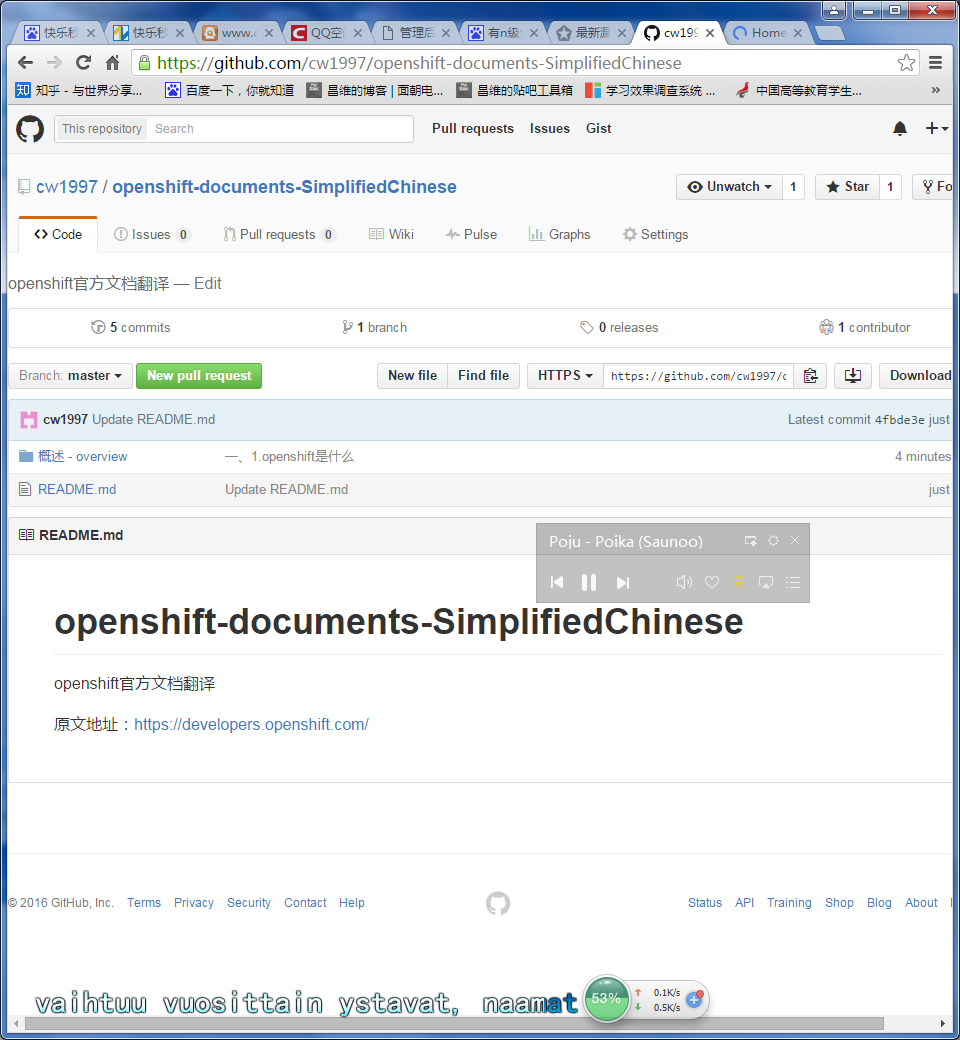Image resolution: width=960 pixels, height=1040 pixels.
Task: Open the Pulse tab
Action: 472,234
